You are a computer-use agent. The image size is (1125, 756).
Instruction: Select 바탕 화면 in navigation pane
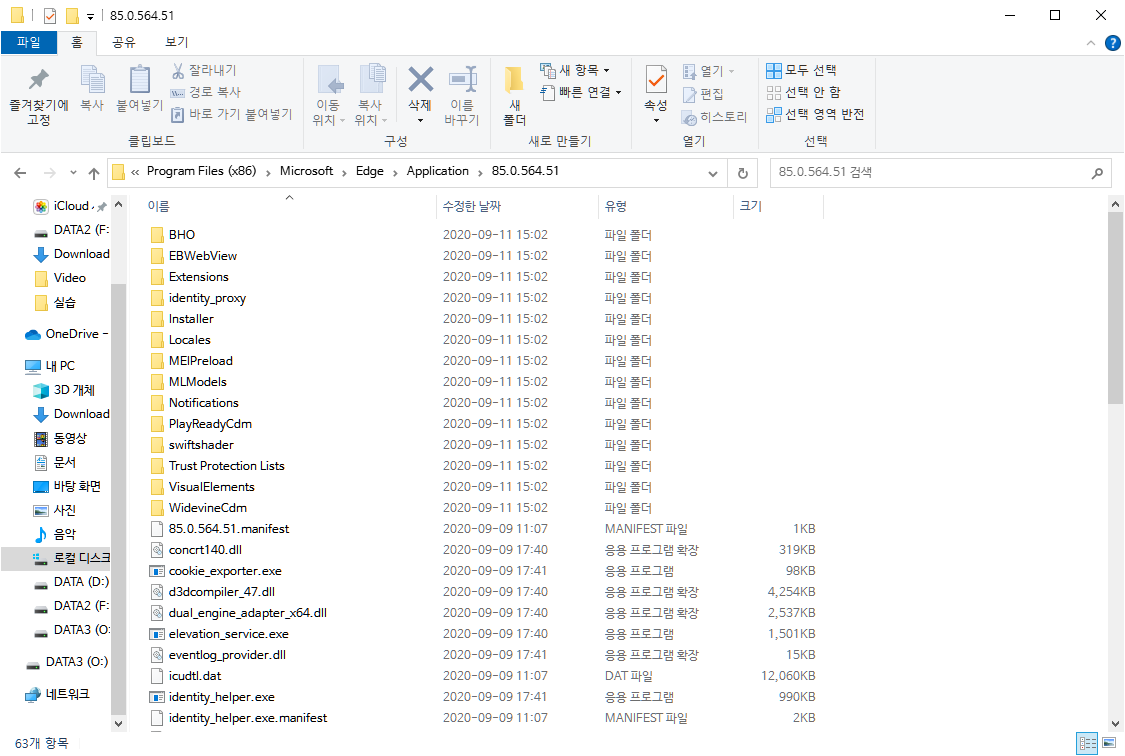(x=67, y=486)
